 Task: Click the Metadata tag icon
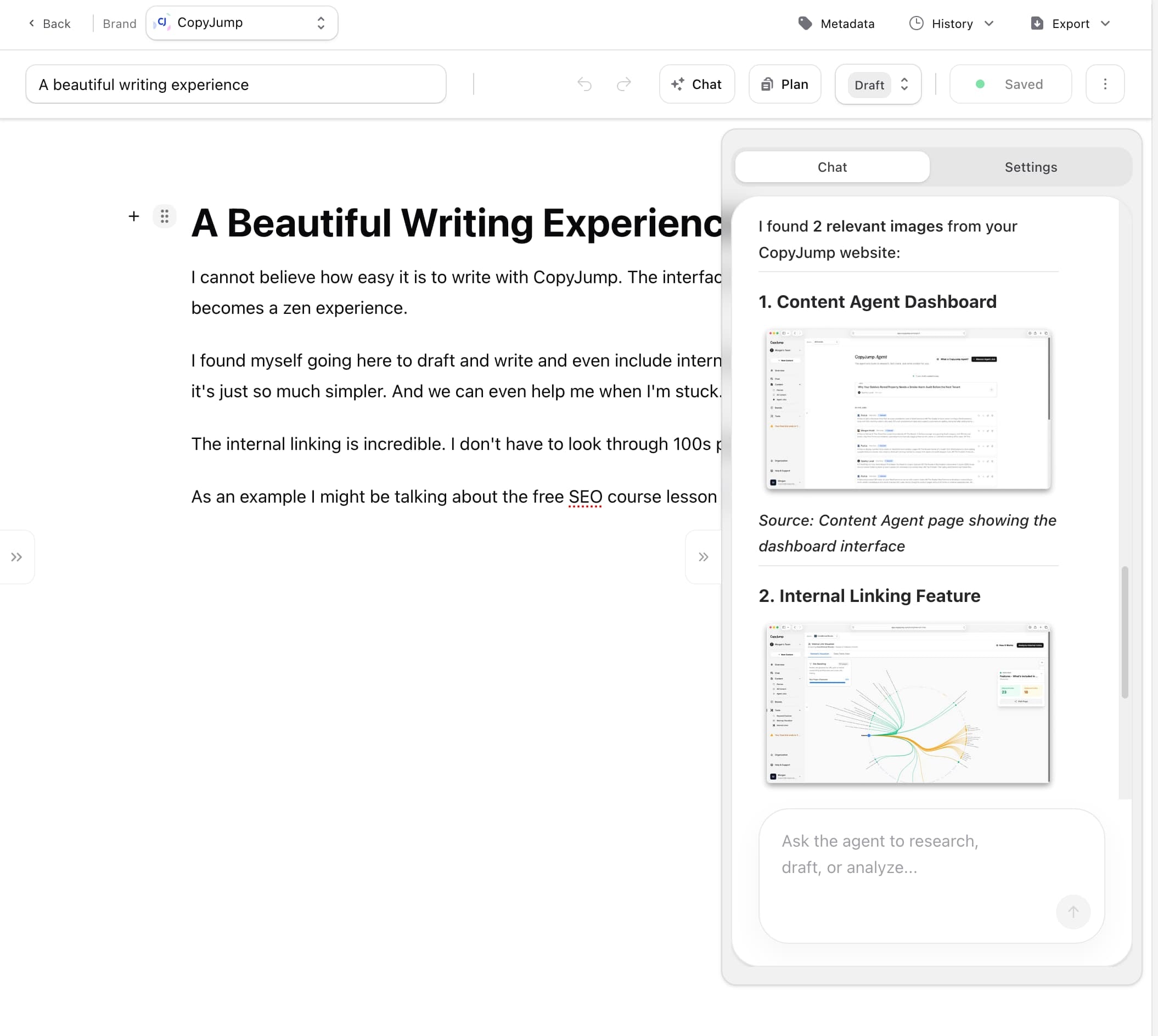[805, 24]
